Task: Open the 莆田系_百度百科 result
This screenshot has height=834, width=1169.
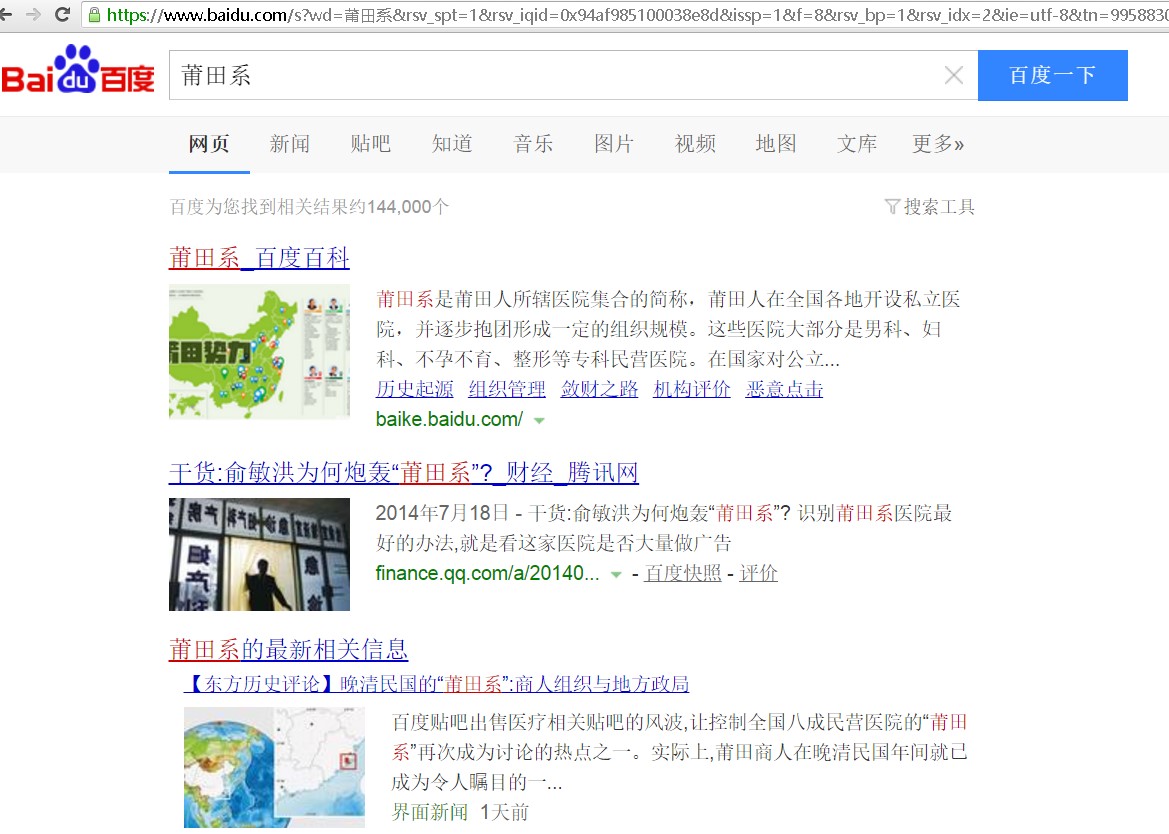Action: (259, 258)
